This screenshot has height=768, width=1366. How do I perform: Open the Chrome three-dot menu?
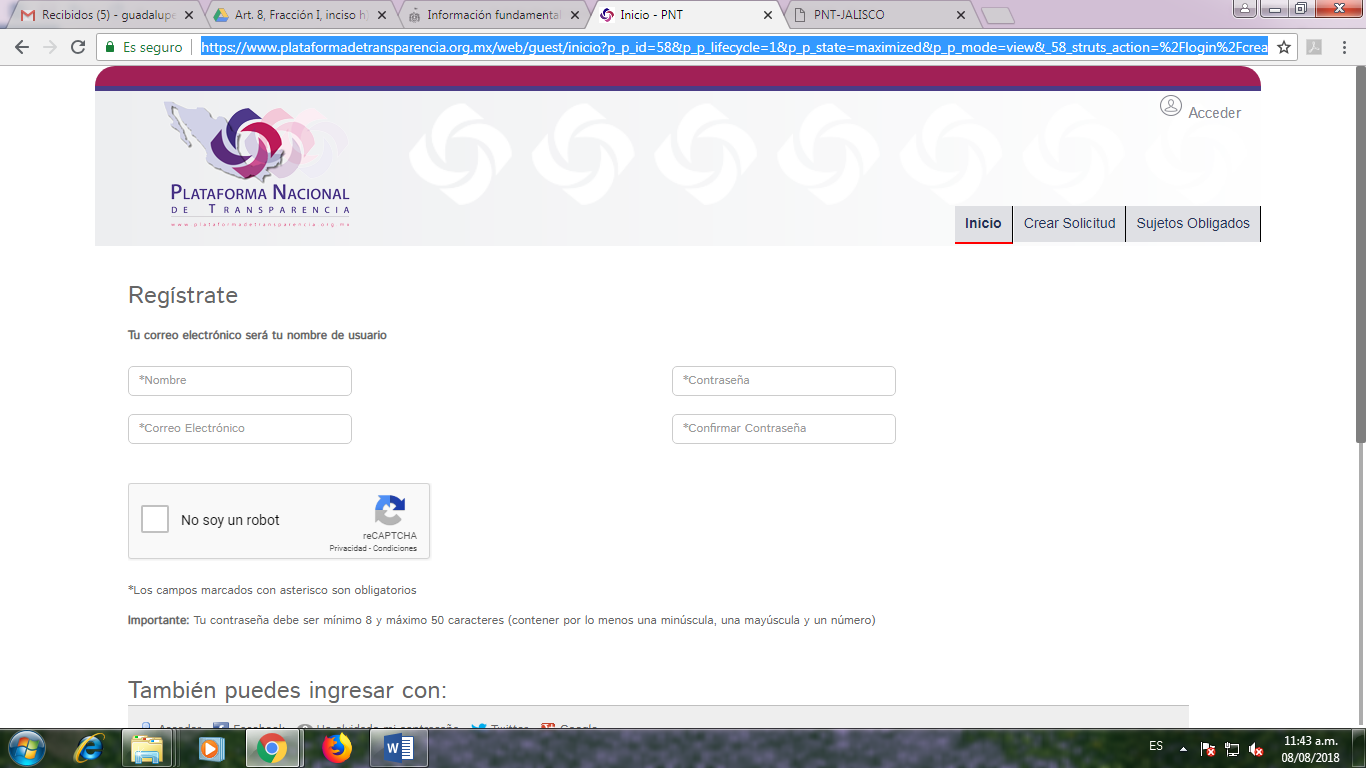click(x=1345, y=47)
